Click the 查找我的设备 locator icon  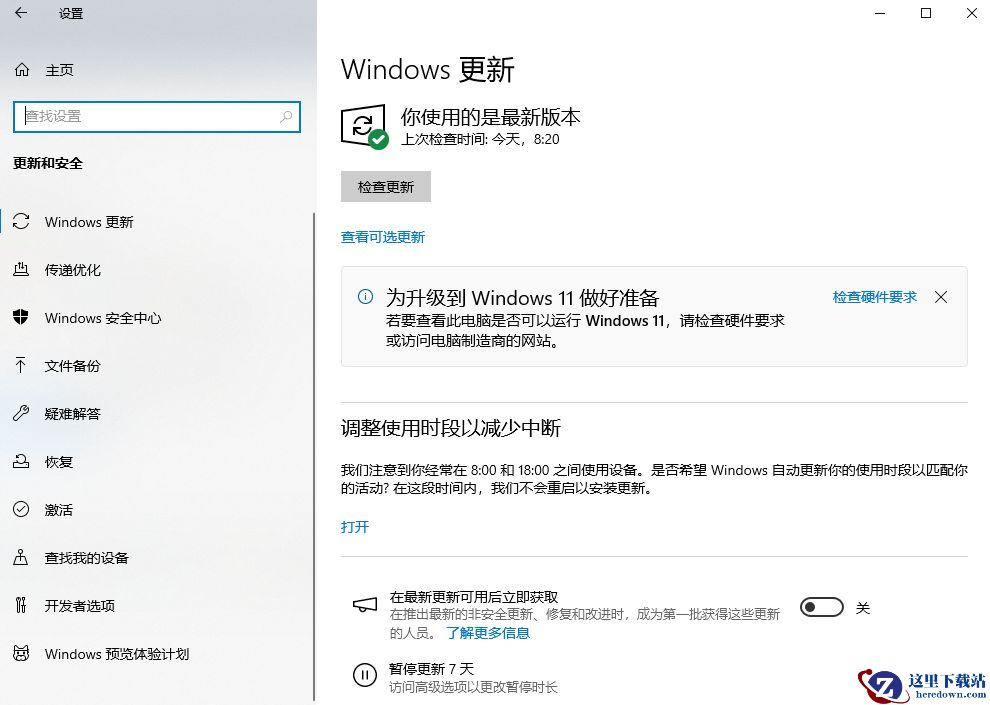coord(21,557)
